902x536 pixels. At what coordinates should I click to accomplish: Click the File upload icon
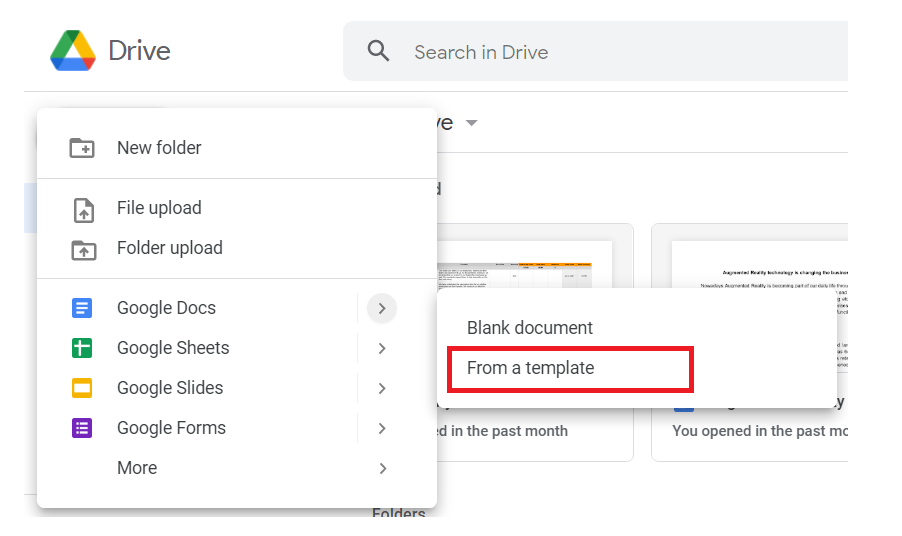[84, 210]
